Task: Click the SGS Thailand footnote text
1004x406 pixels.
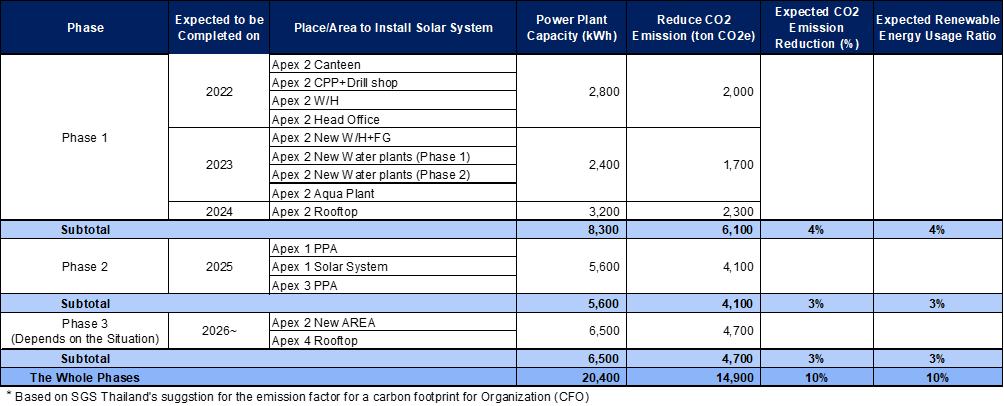Action: 298,396
